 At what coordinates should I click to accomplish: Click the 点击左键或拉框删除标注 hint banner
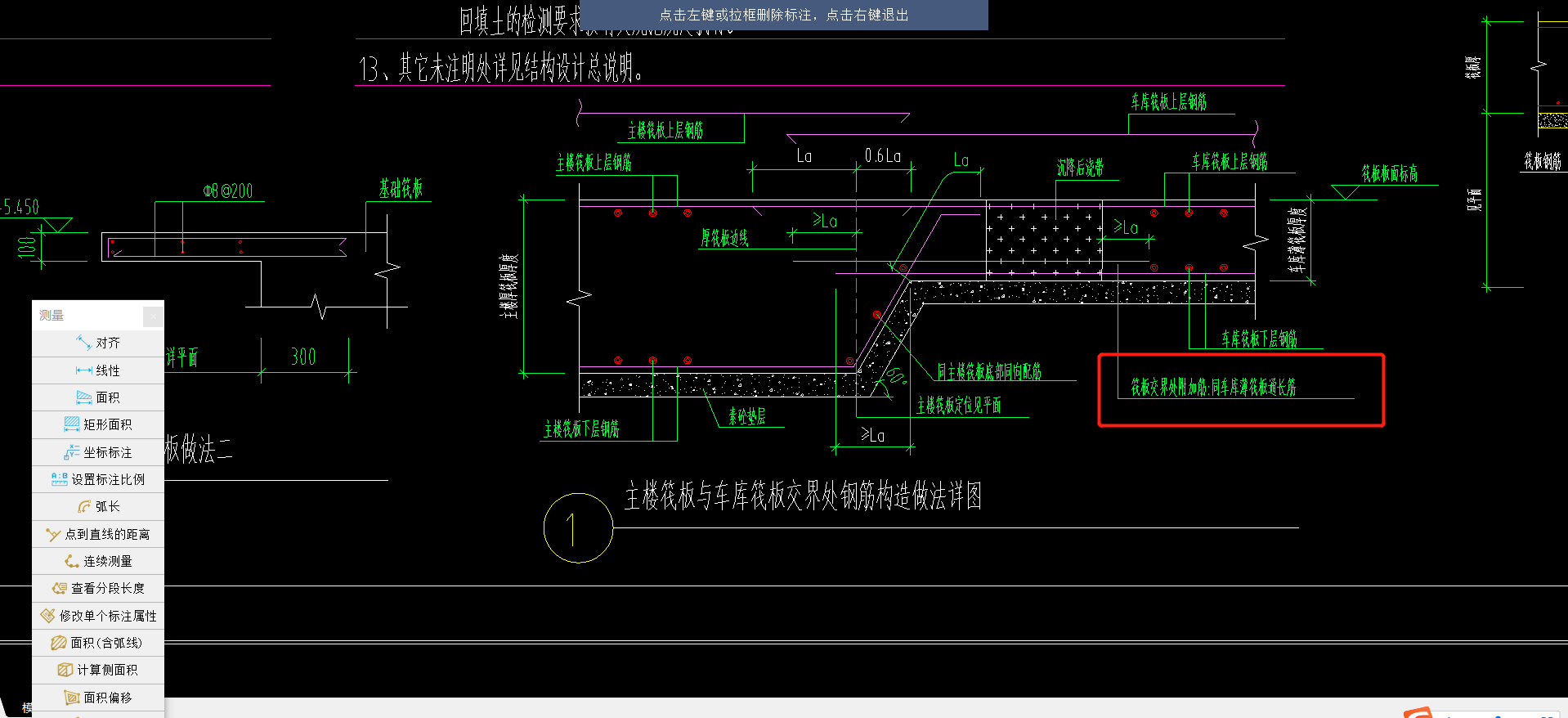tap(784, 15)
